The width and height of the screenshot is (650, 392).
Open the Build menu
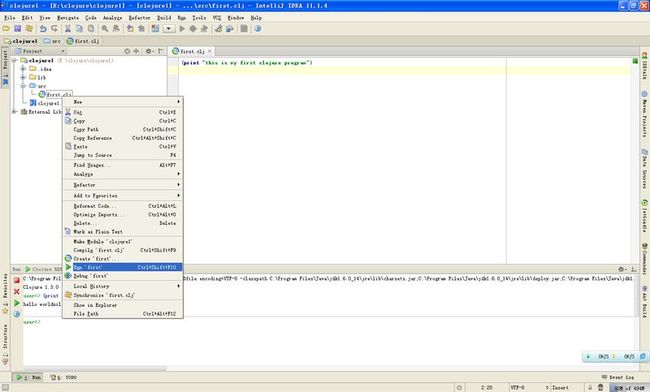coord(164,18)
